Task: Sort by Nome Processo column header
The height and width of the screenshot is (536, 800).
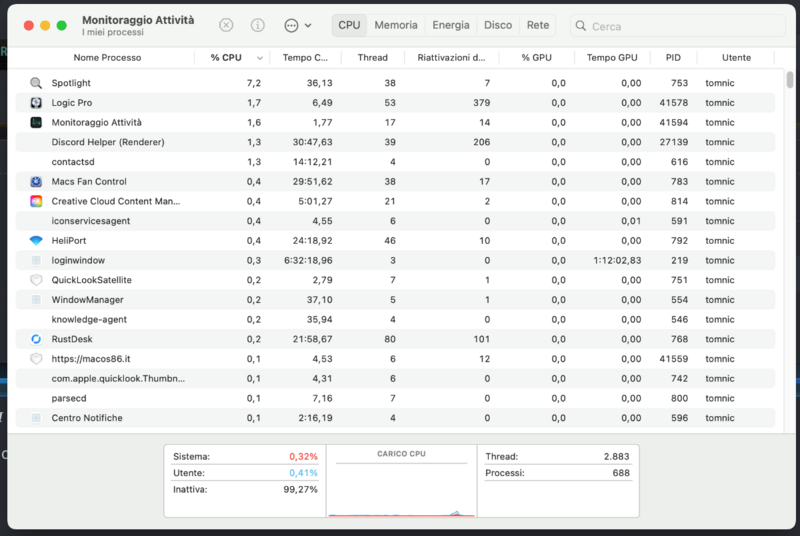Action: tap(107, 58)
